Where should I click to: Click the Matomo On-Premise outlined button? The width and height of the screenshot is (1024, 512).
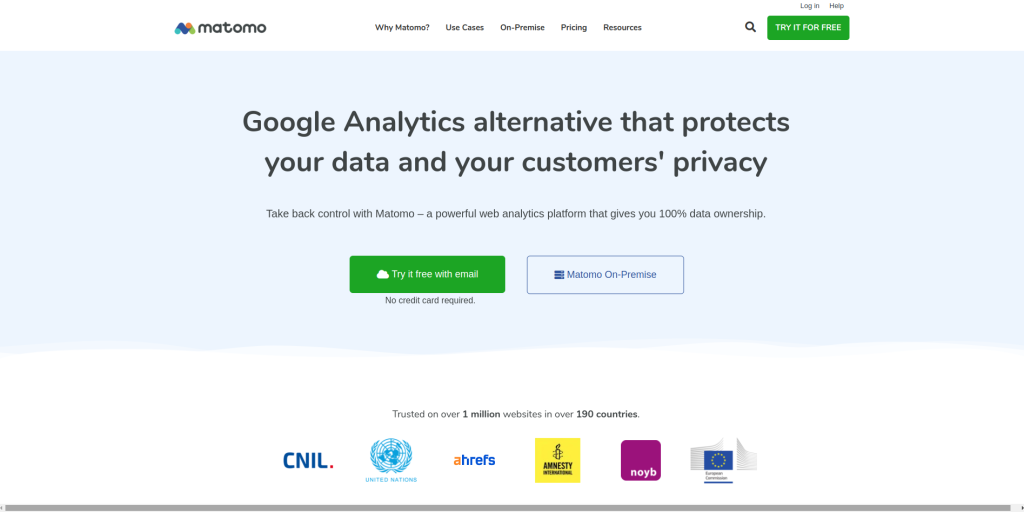click(605, 275)
